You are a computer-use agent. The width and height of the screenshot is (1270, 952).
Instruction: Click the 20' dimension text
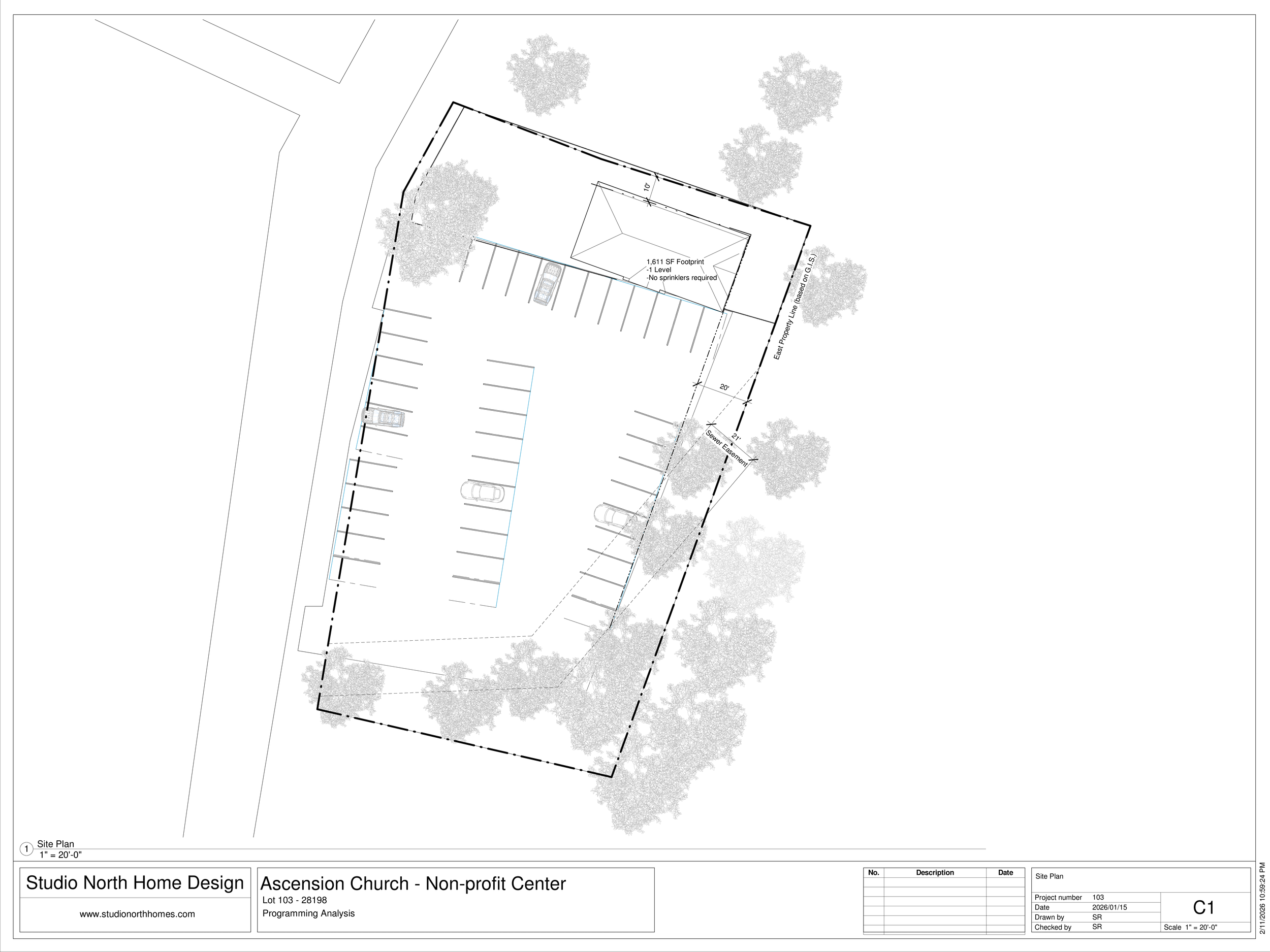coord(724,387)
